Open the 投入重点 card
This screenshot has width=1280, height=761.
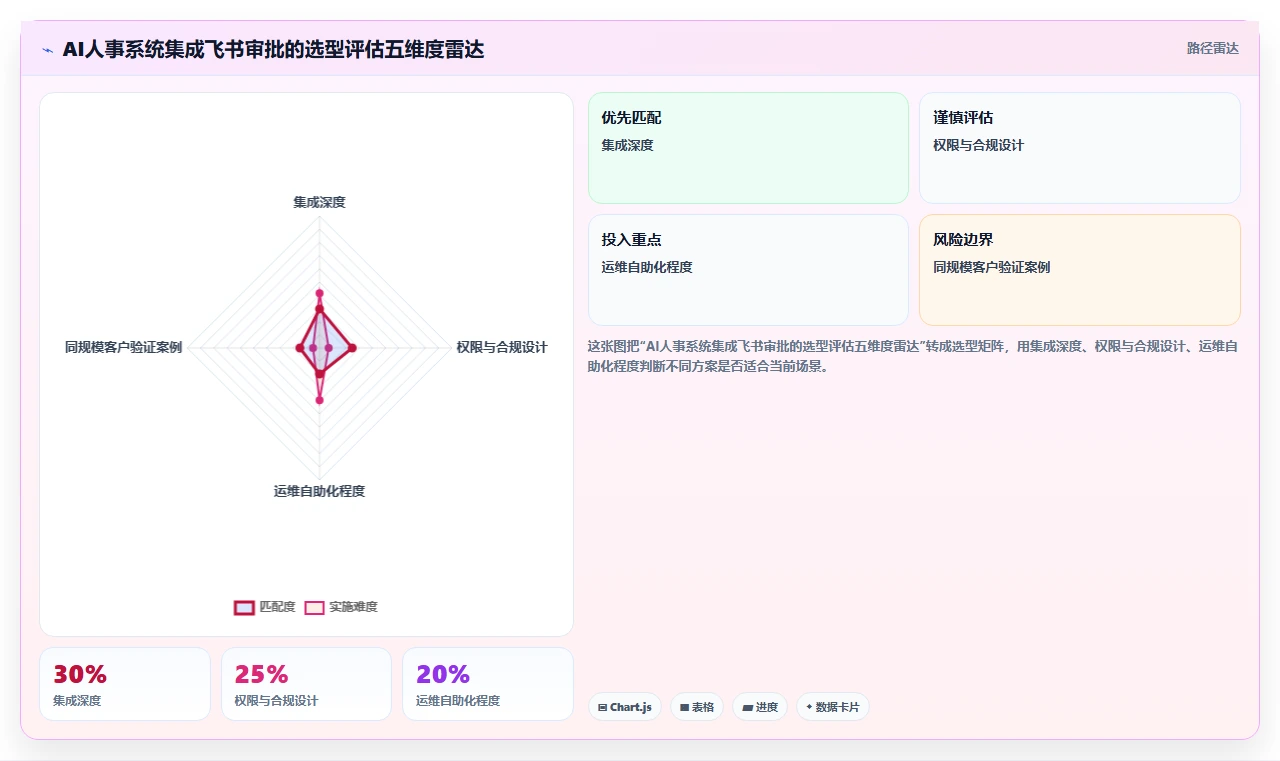point(748,270)
